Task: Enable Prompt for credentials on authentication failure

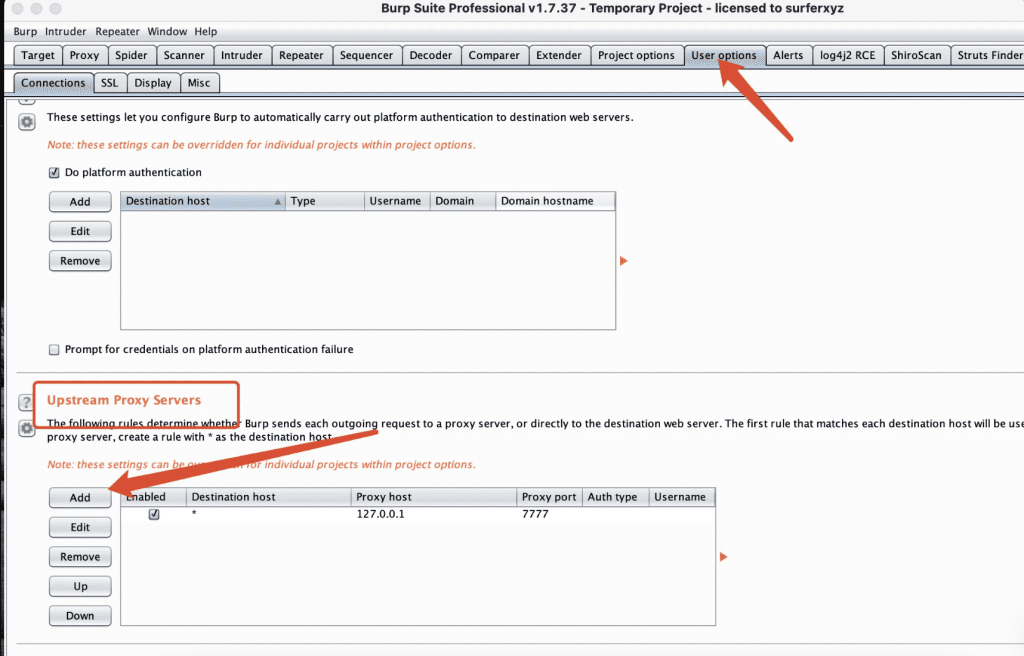Action: [x=54, y=350]
